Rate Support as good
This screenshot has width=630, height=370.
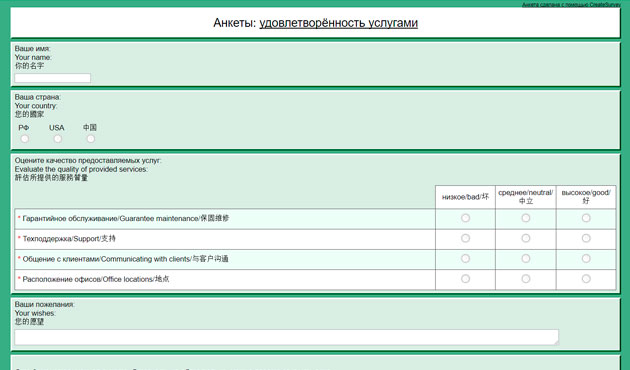click(586, 238)
